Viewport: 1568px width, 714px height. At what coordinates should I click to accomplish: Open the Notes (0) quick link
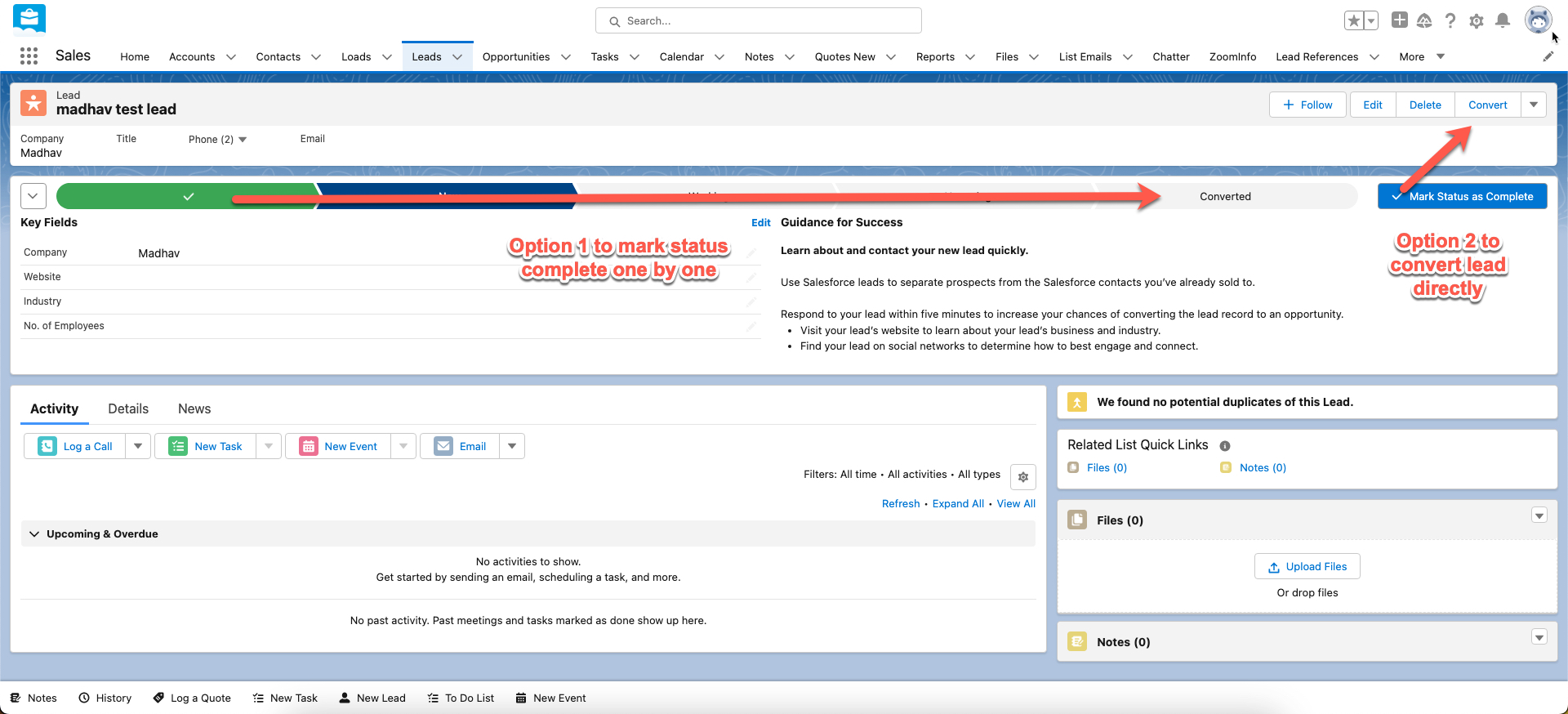tap(1263, 467)
